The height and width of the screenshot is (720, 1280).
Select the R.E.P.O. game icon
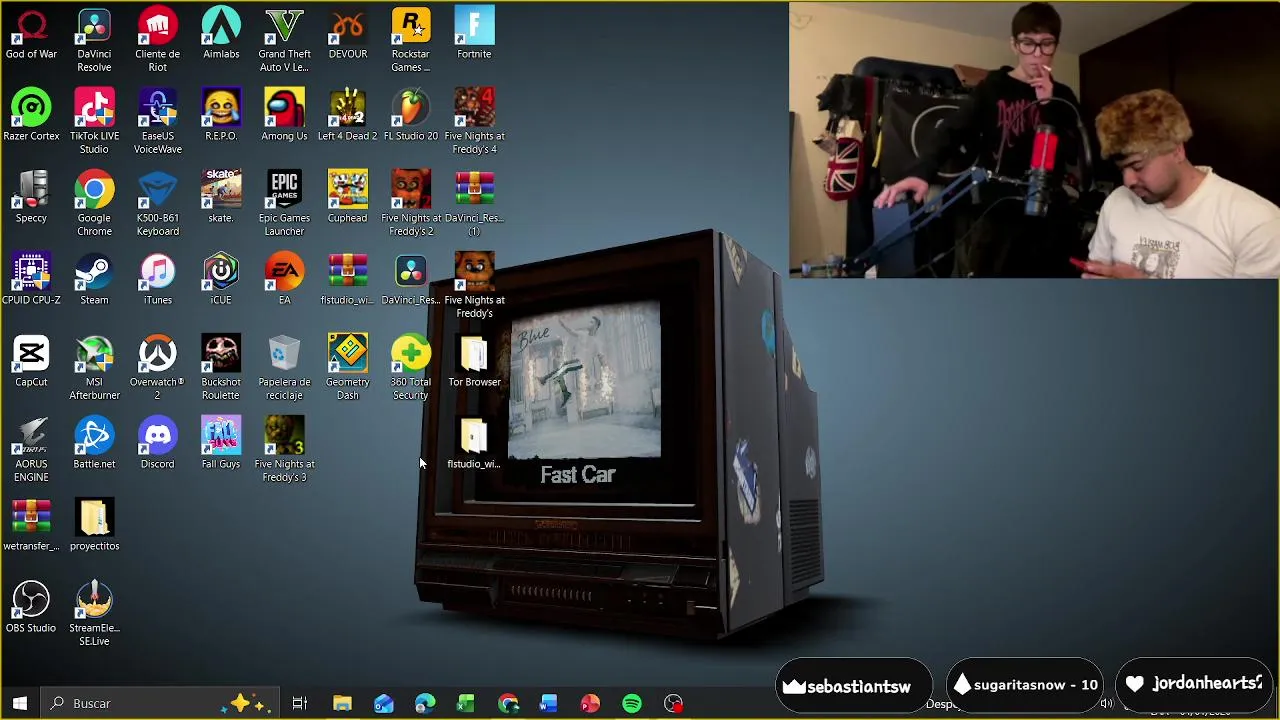(221, 116)
